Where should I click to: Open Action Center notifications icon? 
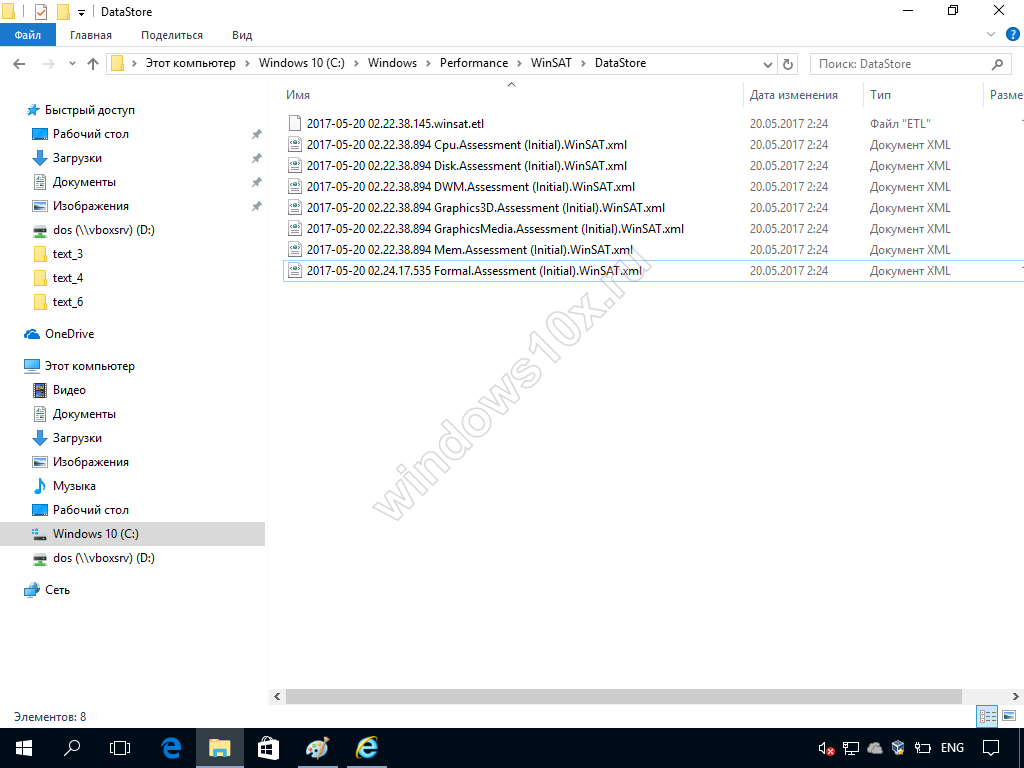[991, 748]
